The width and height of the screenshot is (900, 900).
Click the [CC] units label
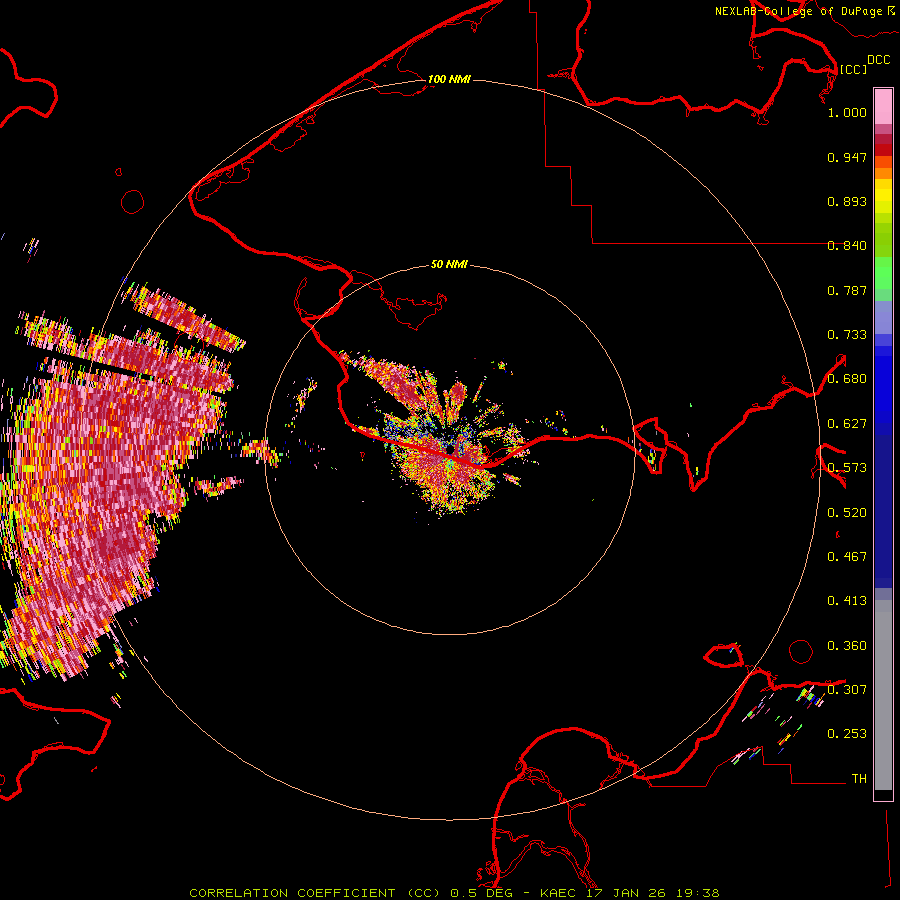click(853, 69)
